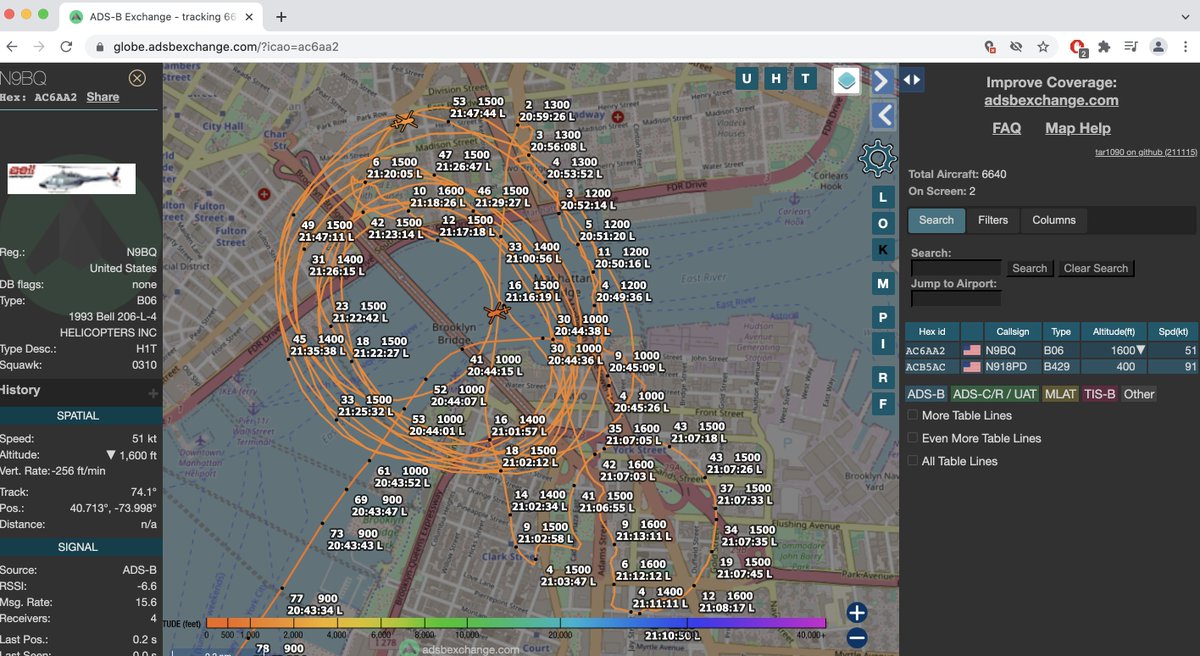Select the N918PD row in aircraft table
The width and height of the screenshot is (1200, 656).
(1051, 367)
